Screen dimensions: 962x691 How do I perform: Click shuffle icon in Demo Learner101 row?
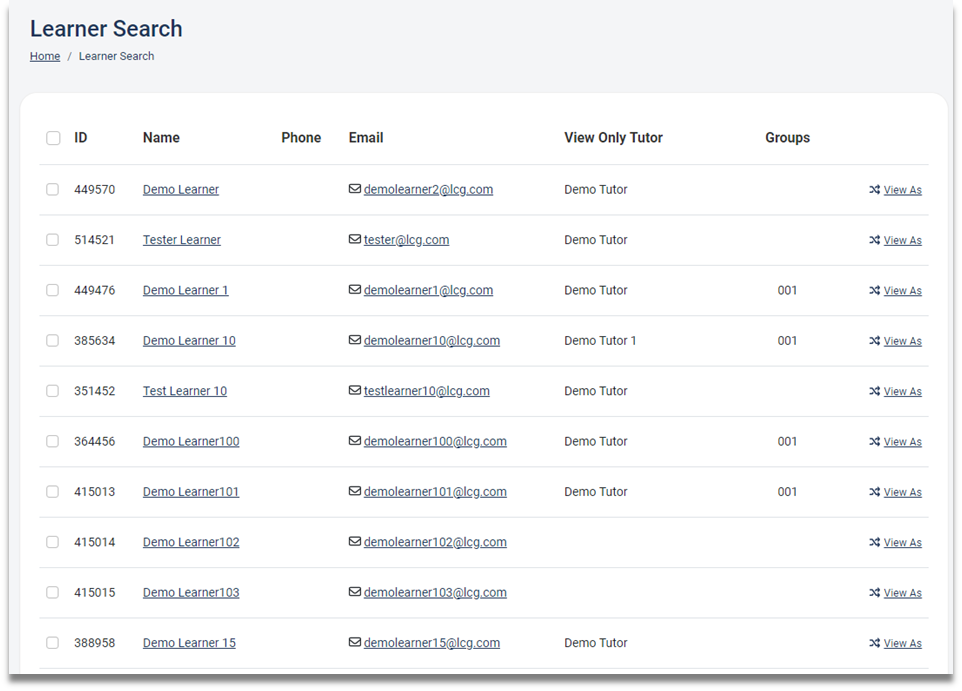click(x=874, y=492)
